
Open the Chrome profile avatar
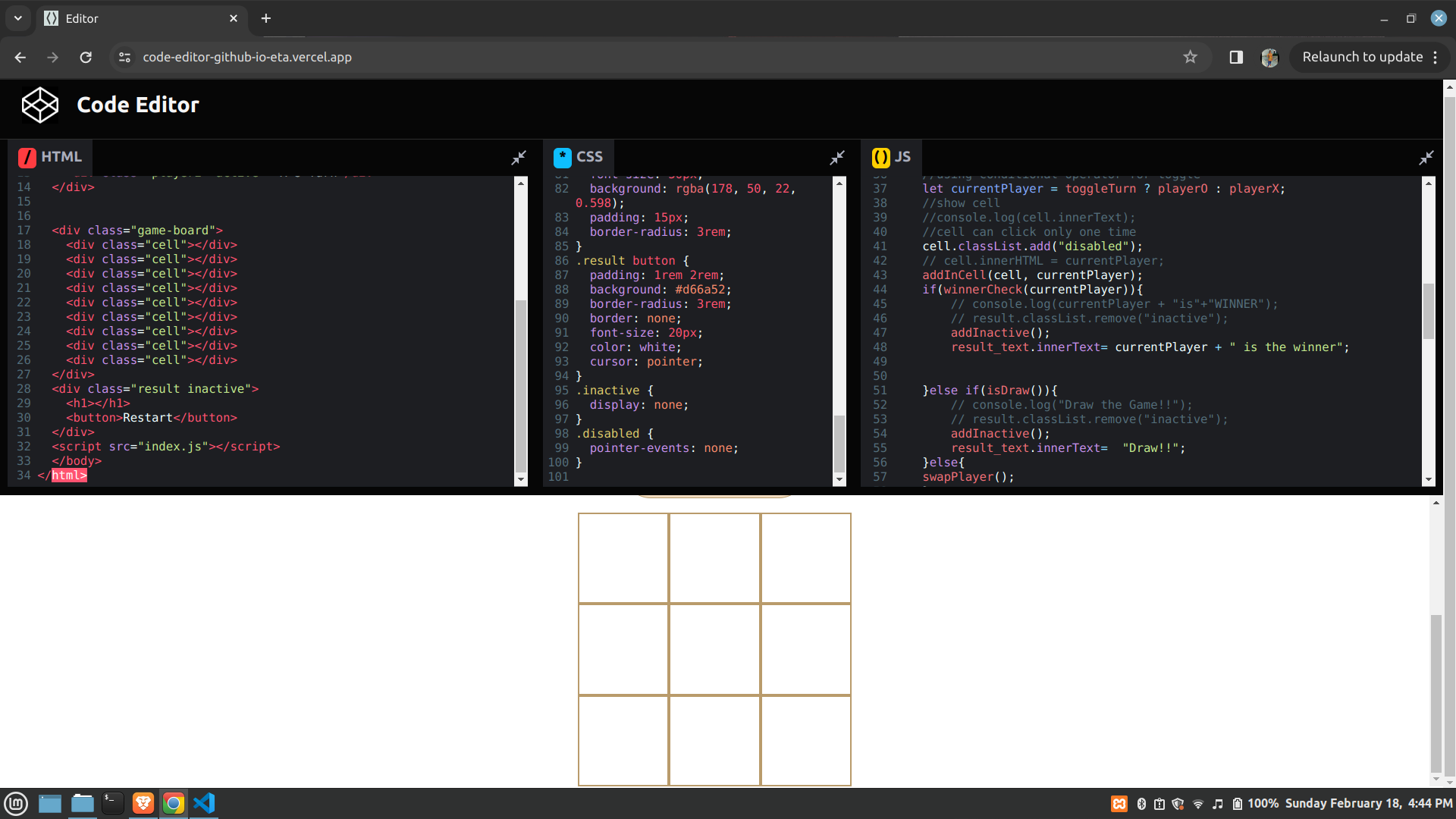click(x=1269, y=57)
